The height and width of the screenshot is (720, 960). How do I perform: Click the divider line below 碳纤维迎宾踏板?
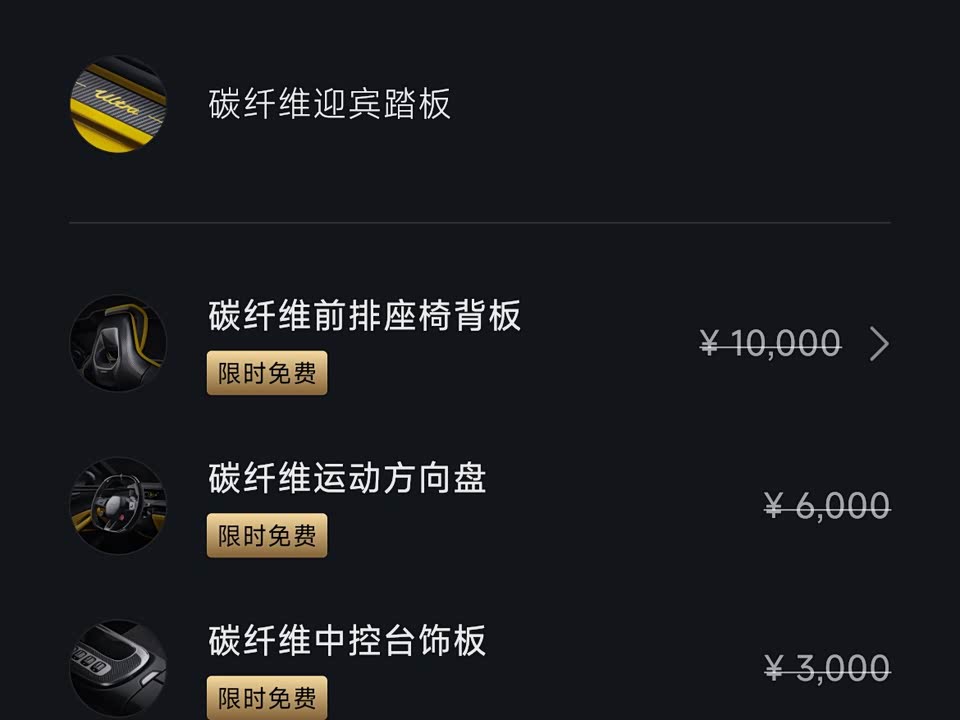[x=480, y=222]
